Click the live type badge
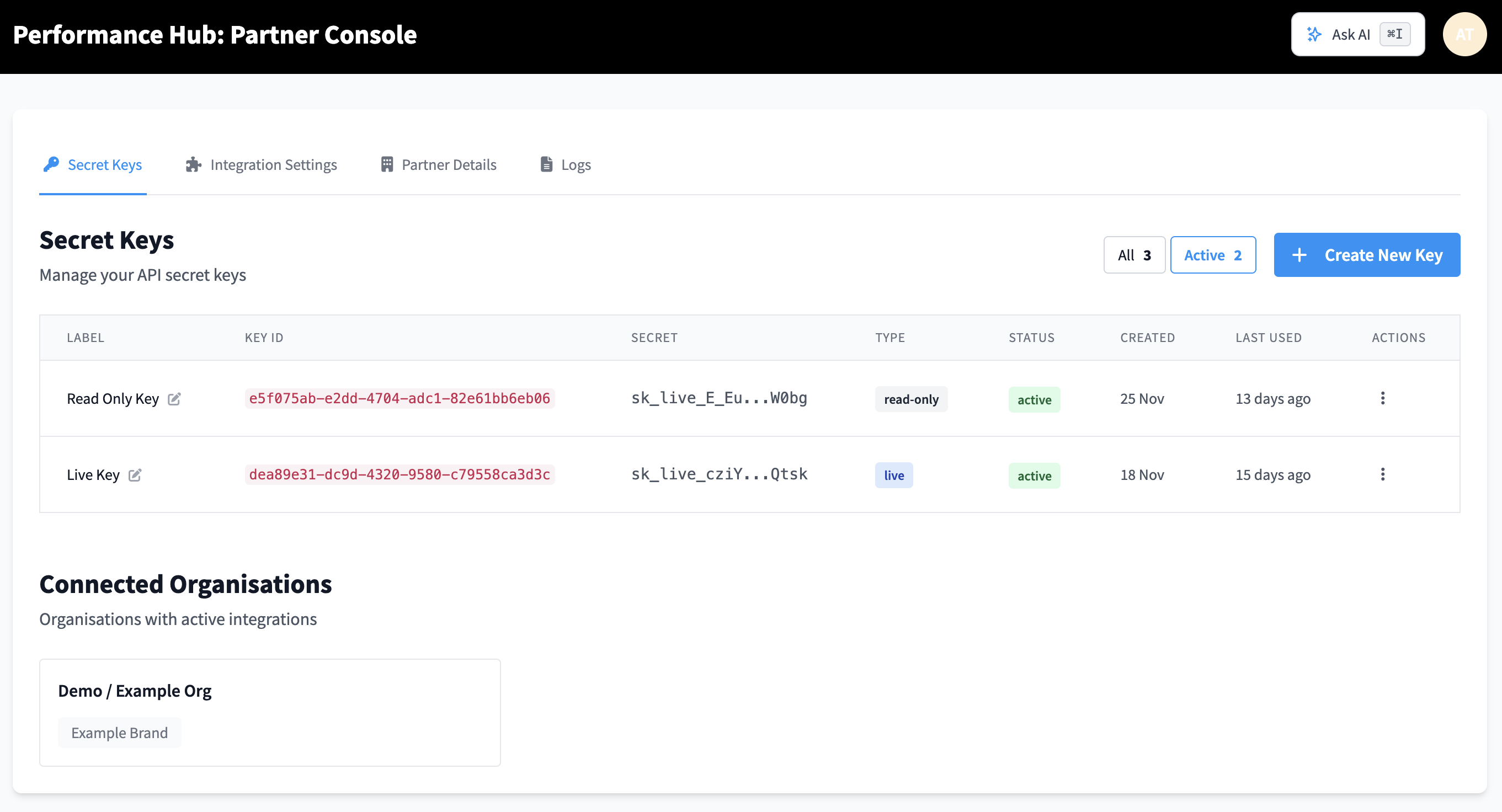 (894, 476)
